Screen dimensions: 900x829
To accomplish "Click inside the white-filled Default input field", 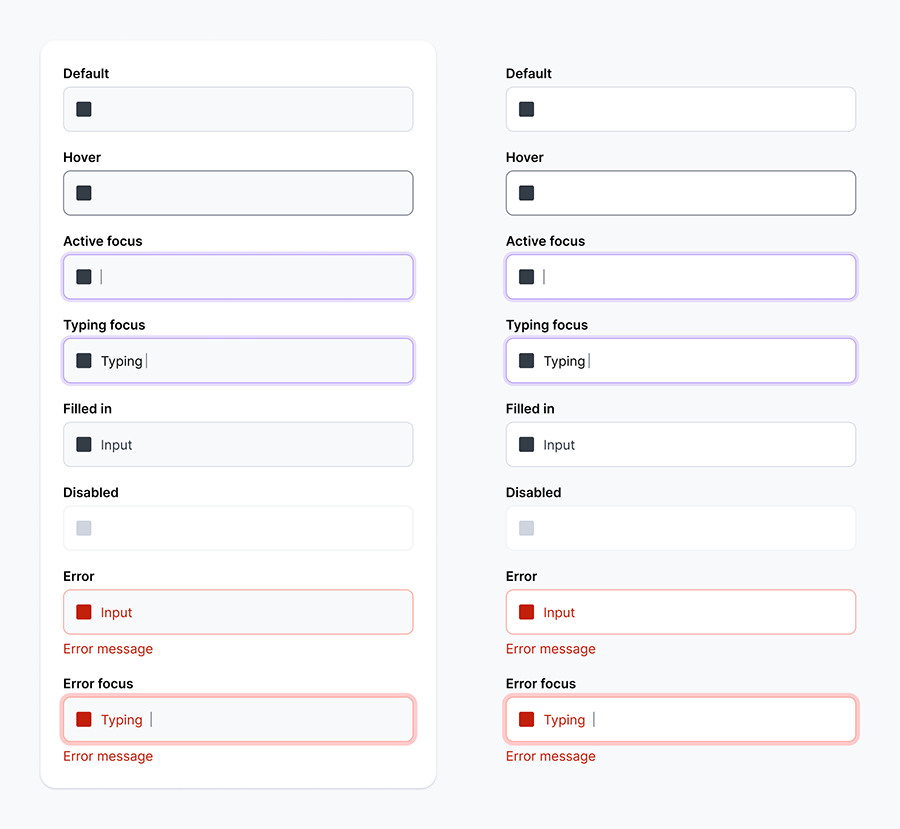I will point(700,109).
